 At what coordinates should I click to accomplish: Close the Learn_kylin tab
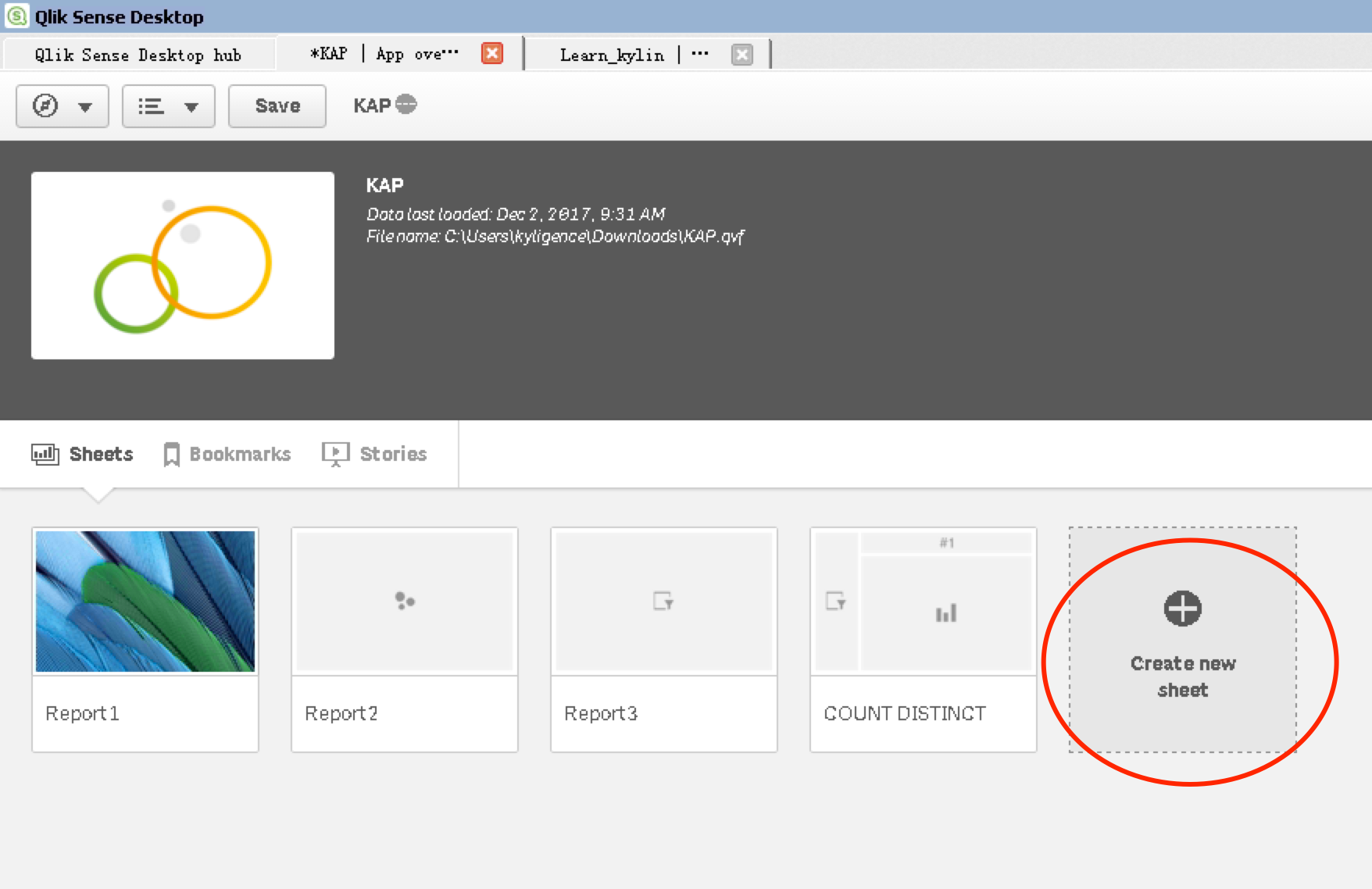(x=741, y=55)
